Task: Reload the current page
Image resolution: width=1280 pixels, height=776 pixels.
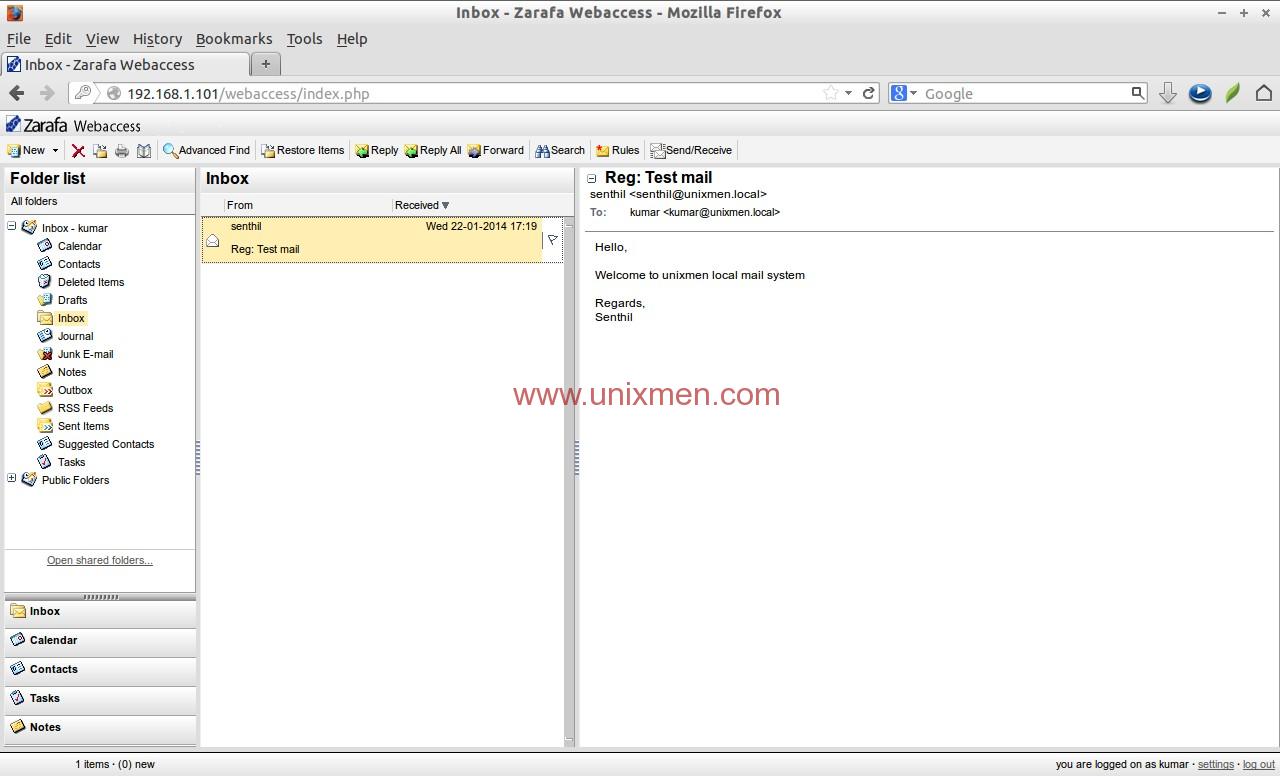Action: click(x=869, y=93)
